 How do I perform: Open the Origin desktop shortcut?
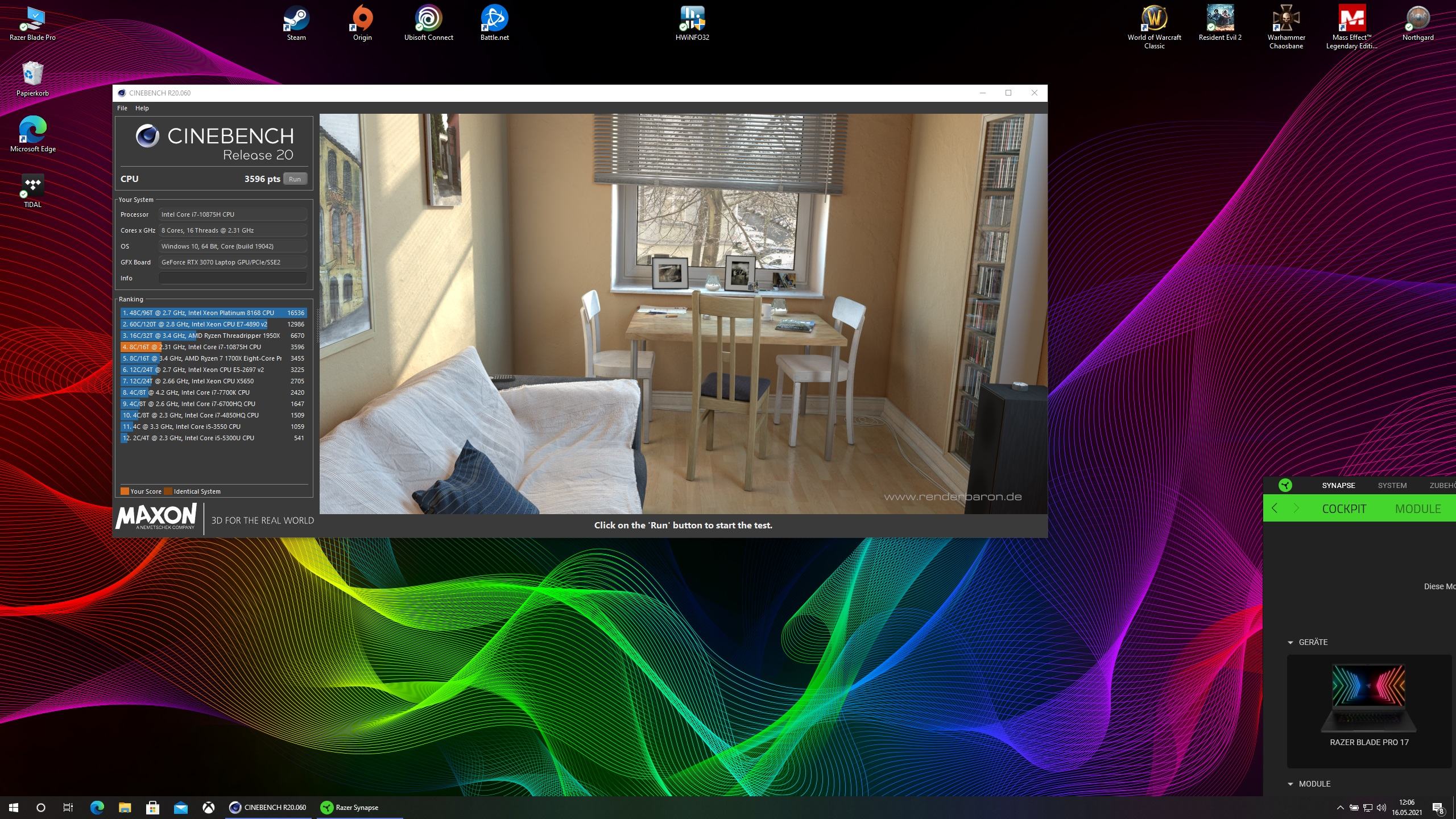coord(362,24)
